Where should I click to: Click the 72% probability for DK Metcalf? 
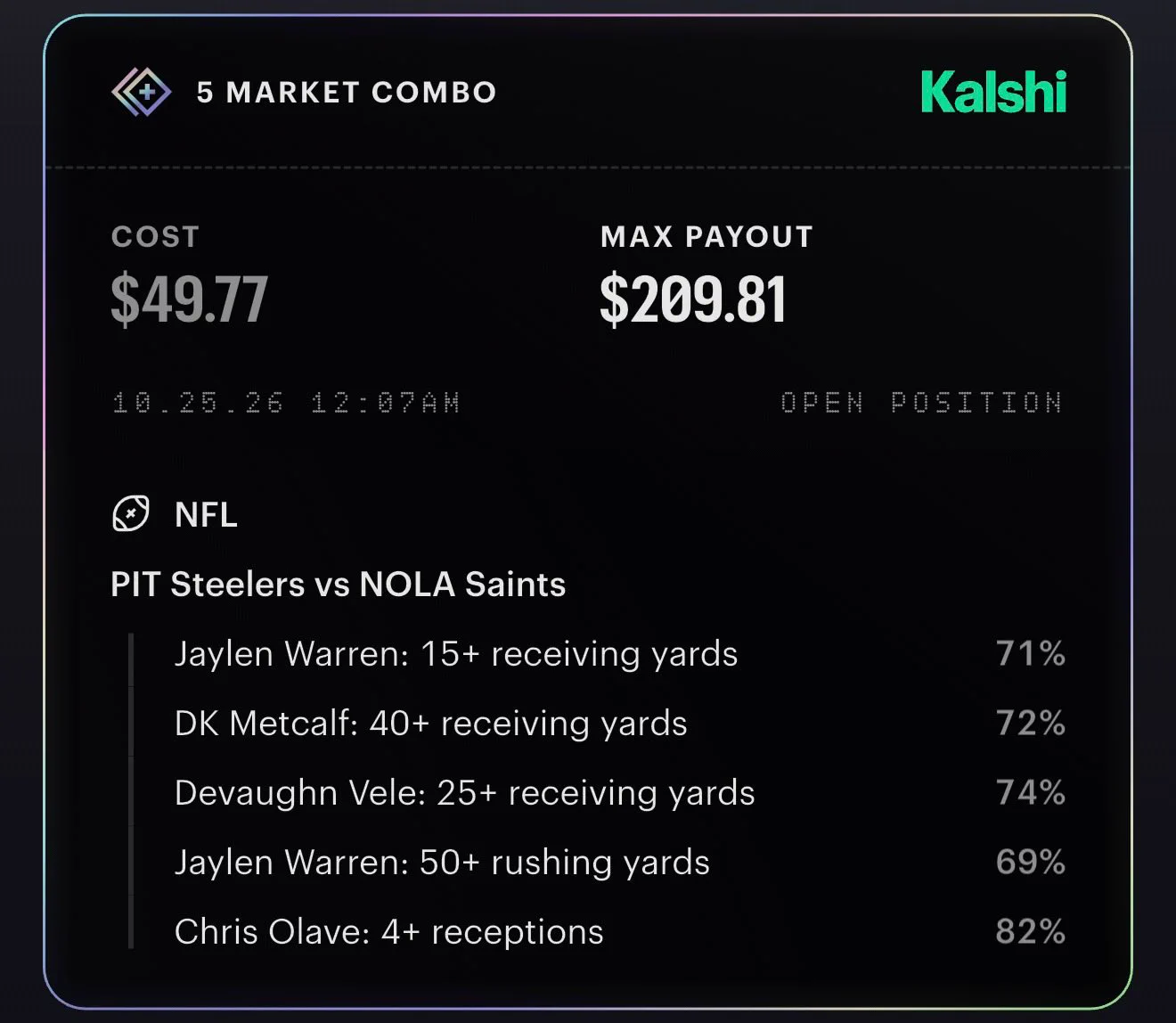coord(1031,724)
